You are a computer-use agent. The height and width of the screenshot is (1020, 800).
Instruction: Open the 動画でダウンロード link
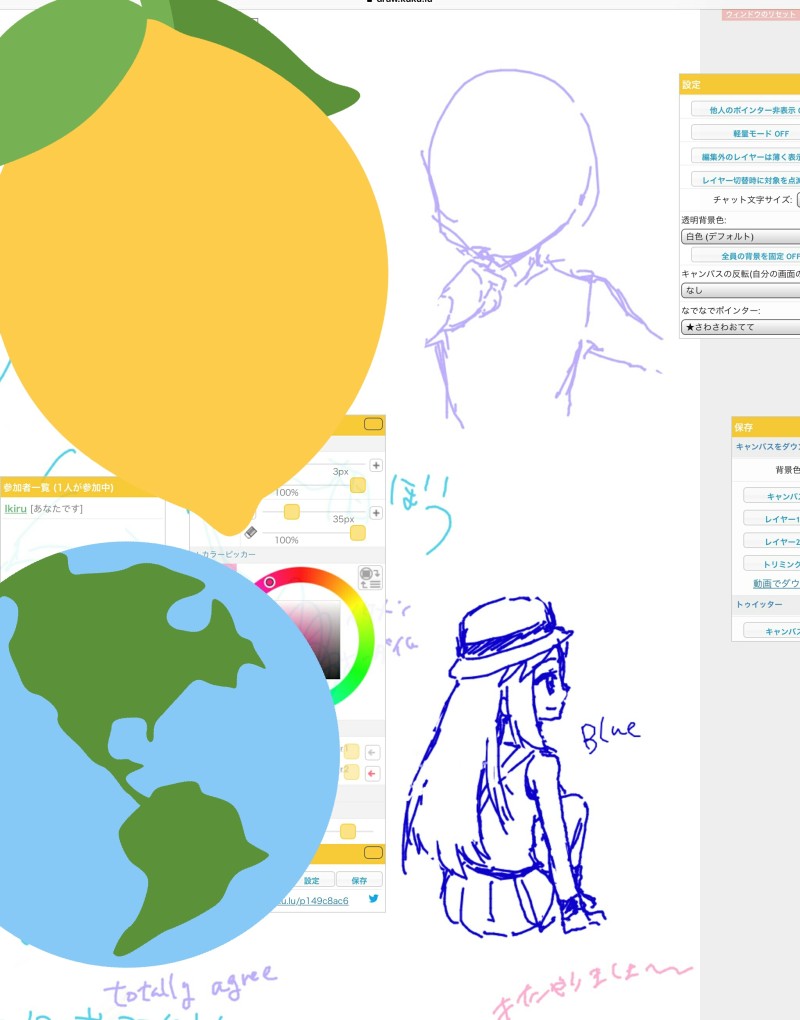(776, 584)
